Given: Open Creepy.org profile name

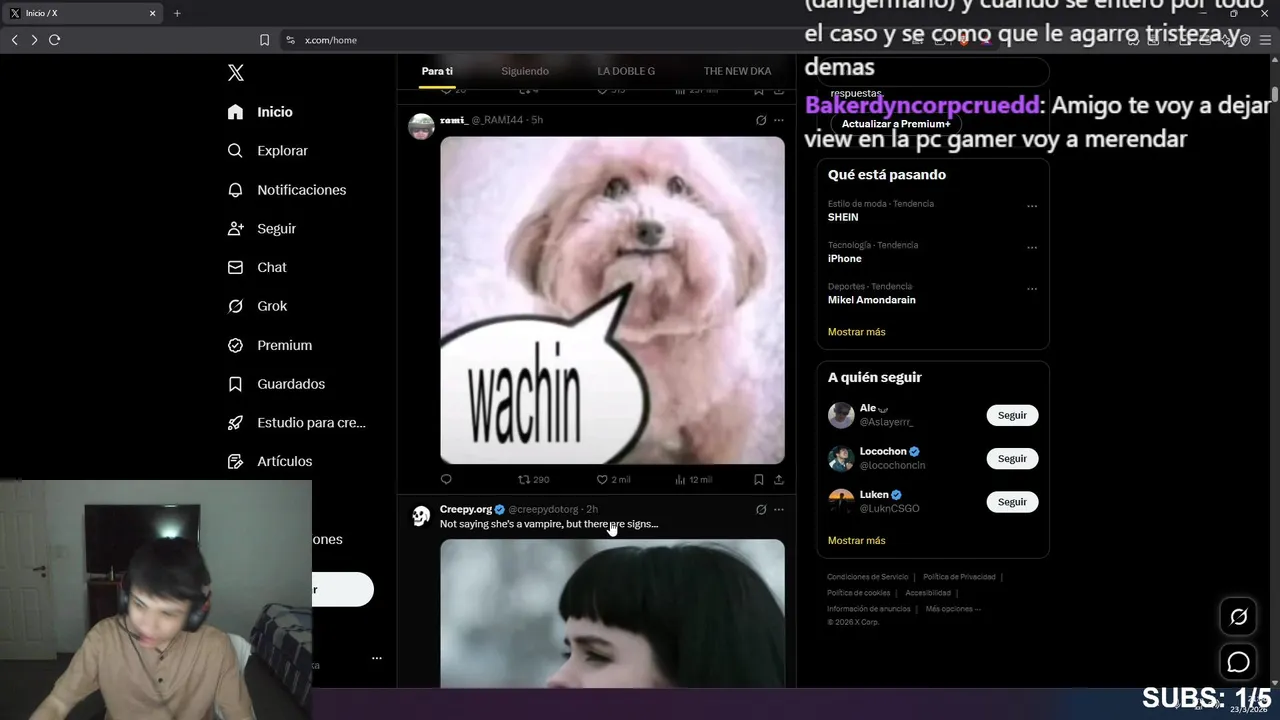Looking at the screenshot, I should click(466, 510).
